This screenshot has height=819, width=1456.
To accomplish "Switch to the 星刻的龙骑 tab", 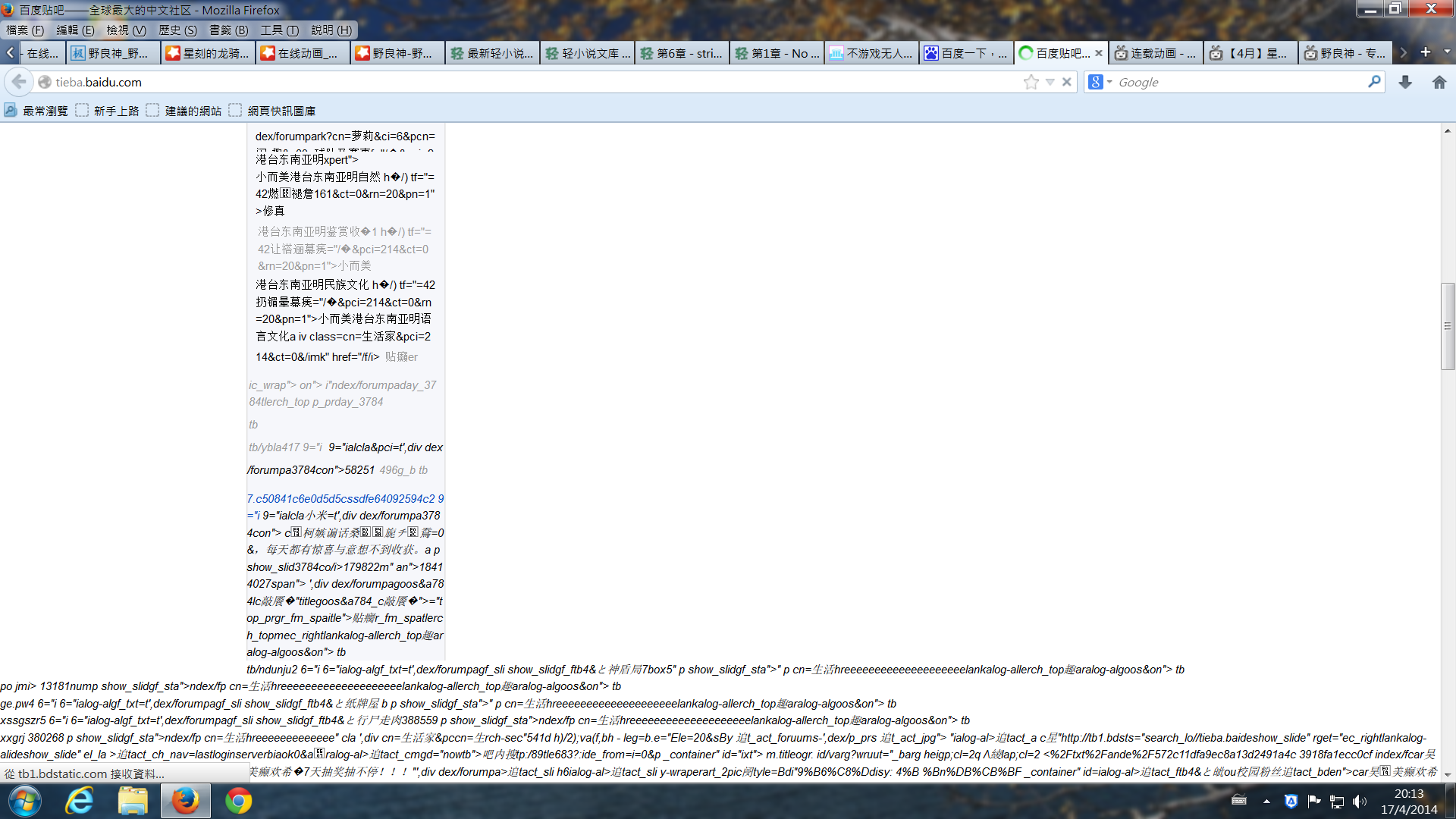I will click(208, 53).
